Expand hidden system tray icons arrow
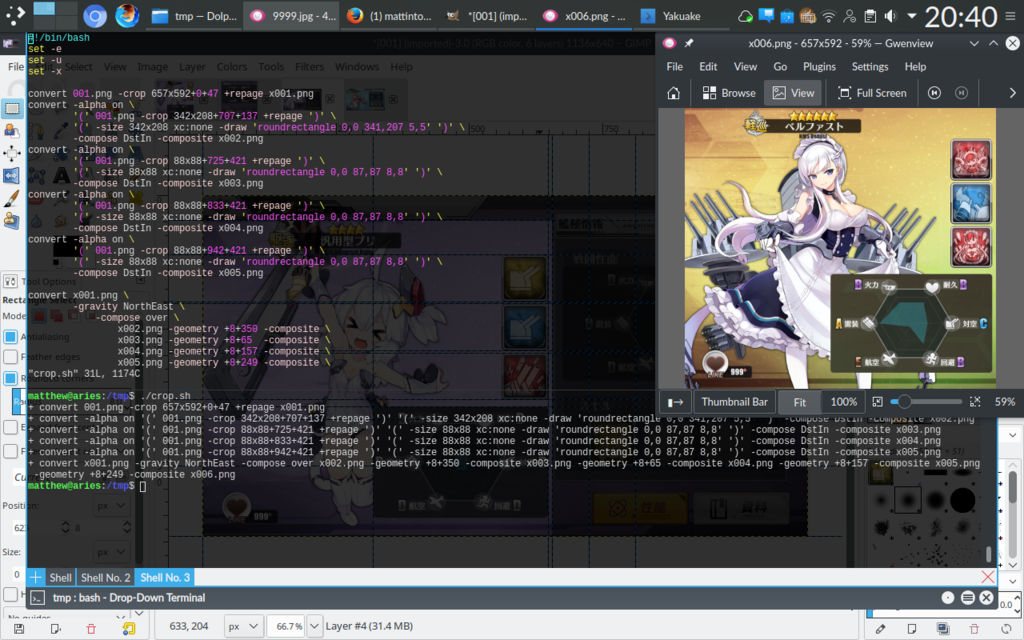The image size is (1024, 640). [x=912, y=16]
